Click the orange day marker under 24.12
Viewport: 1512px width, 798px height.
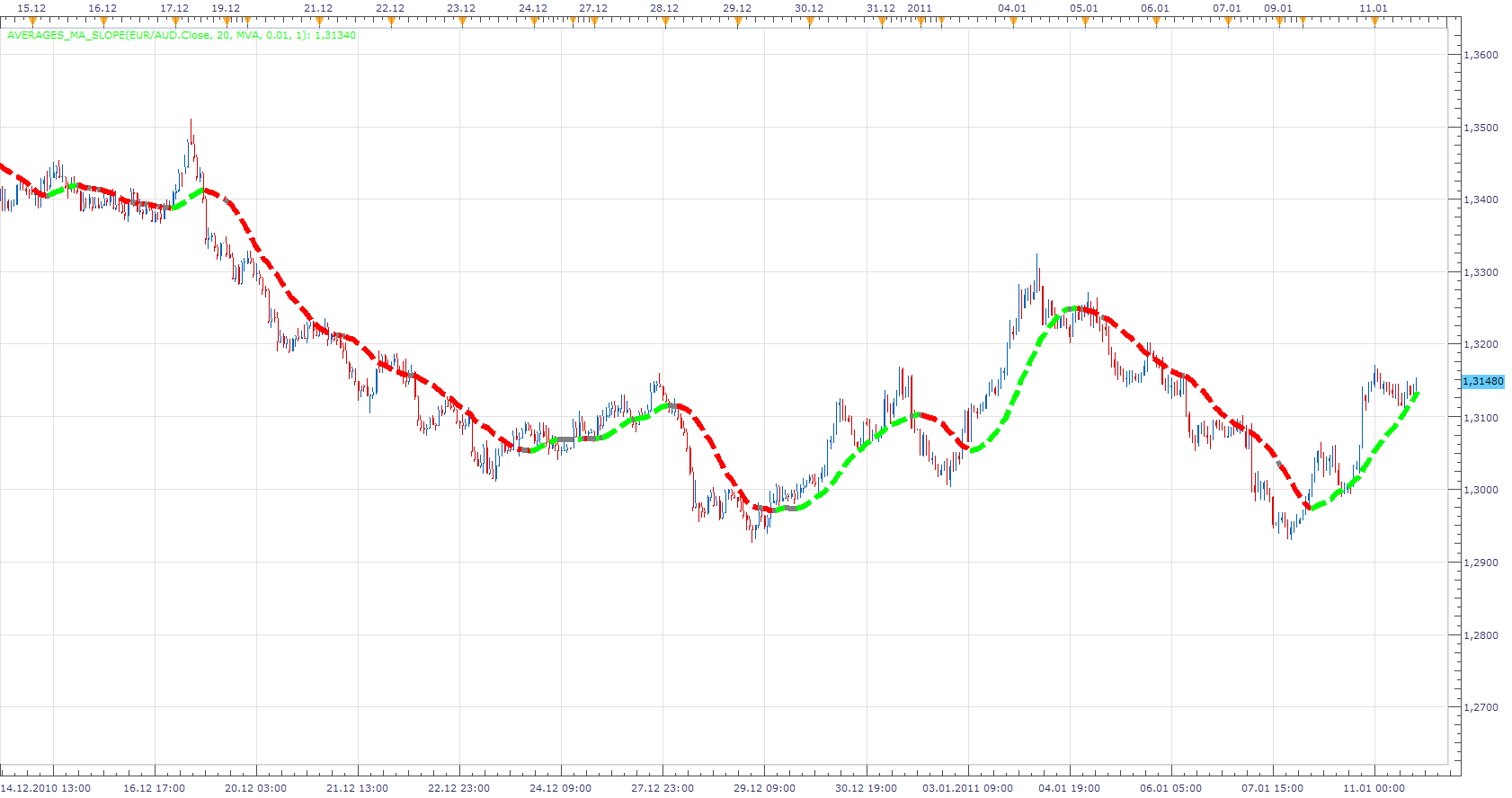(534, 22)
